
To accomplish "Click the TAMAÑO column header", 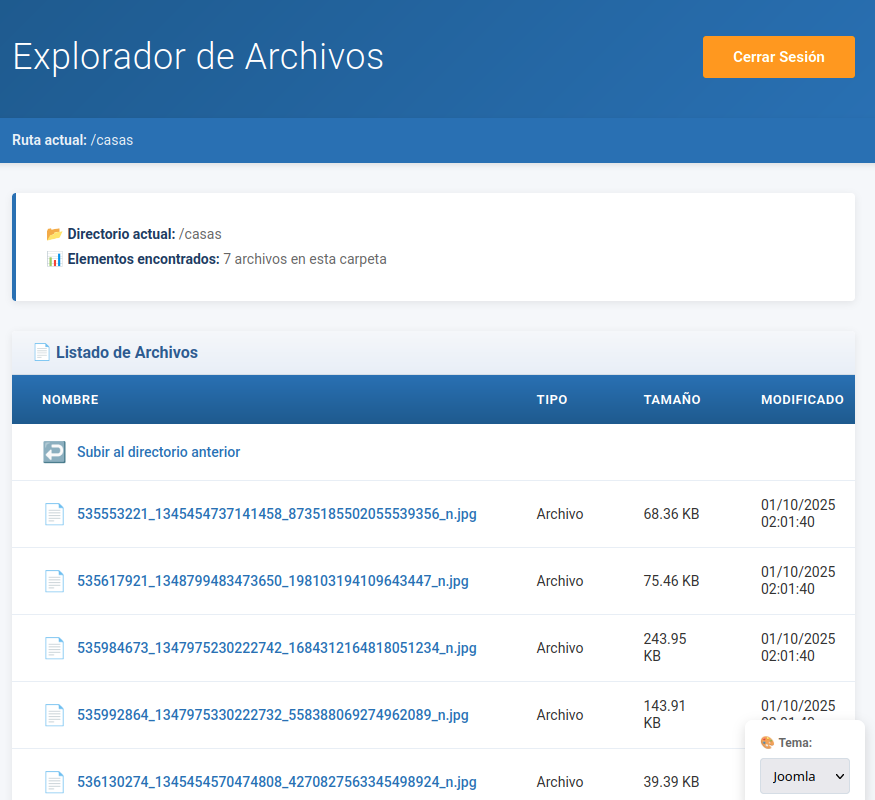I will click(x=672, y=400).
